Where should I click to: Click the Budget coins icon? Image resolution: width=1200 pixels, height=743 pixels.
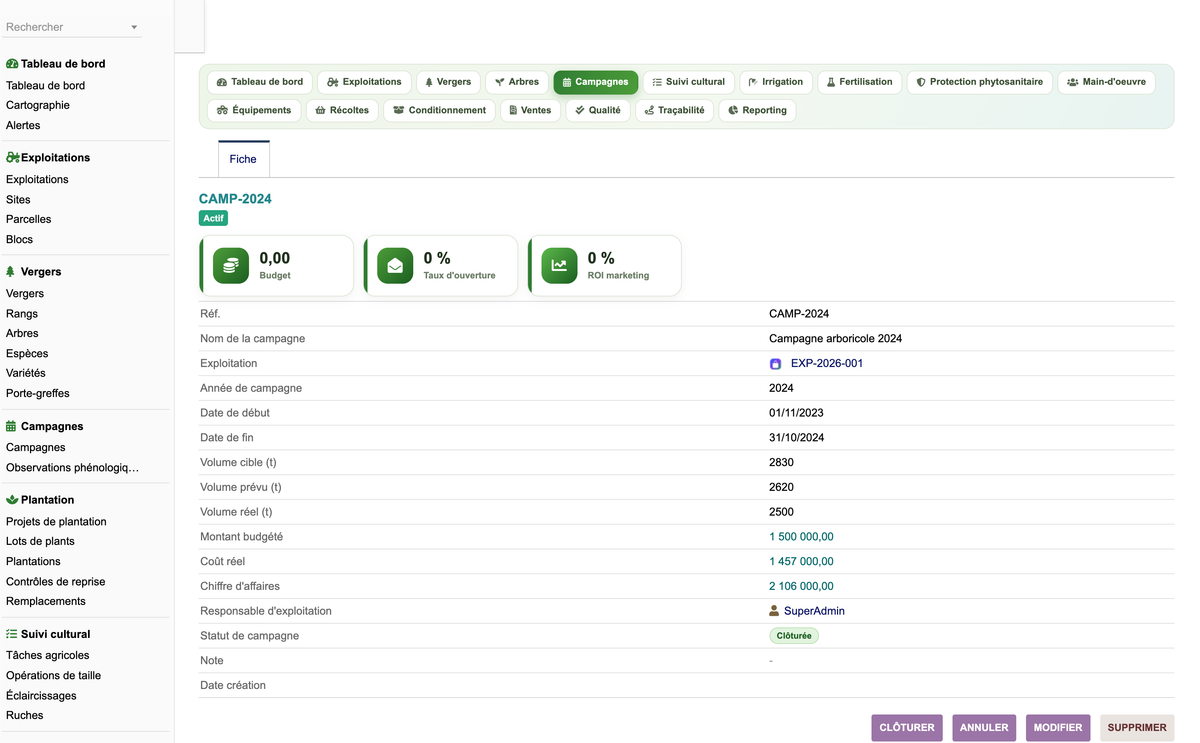231,266
